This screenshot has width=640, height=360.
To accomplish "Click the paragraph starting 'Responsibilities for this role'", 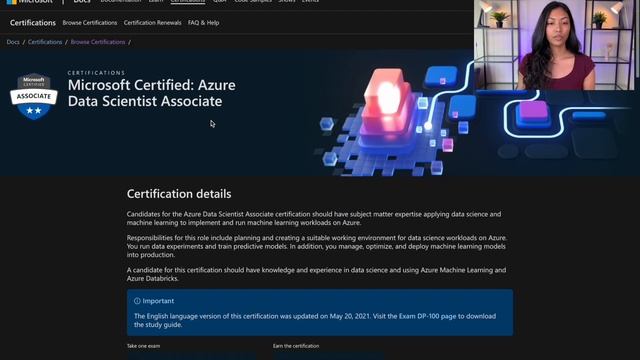I will click(x=317, y=246).
